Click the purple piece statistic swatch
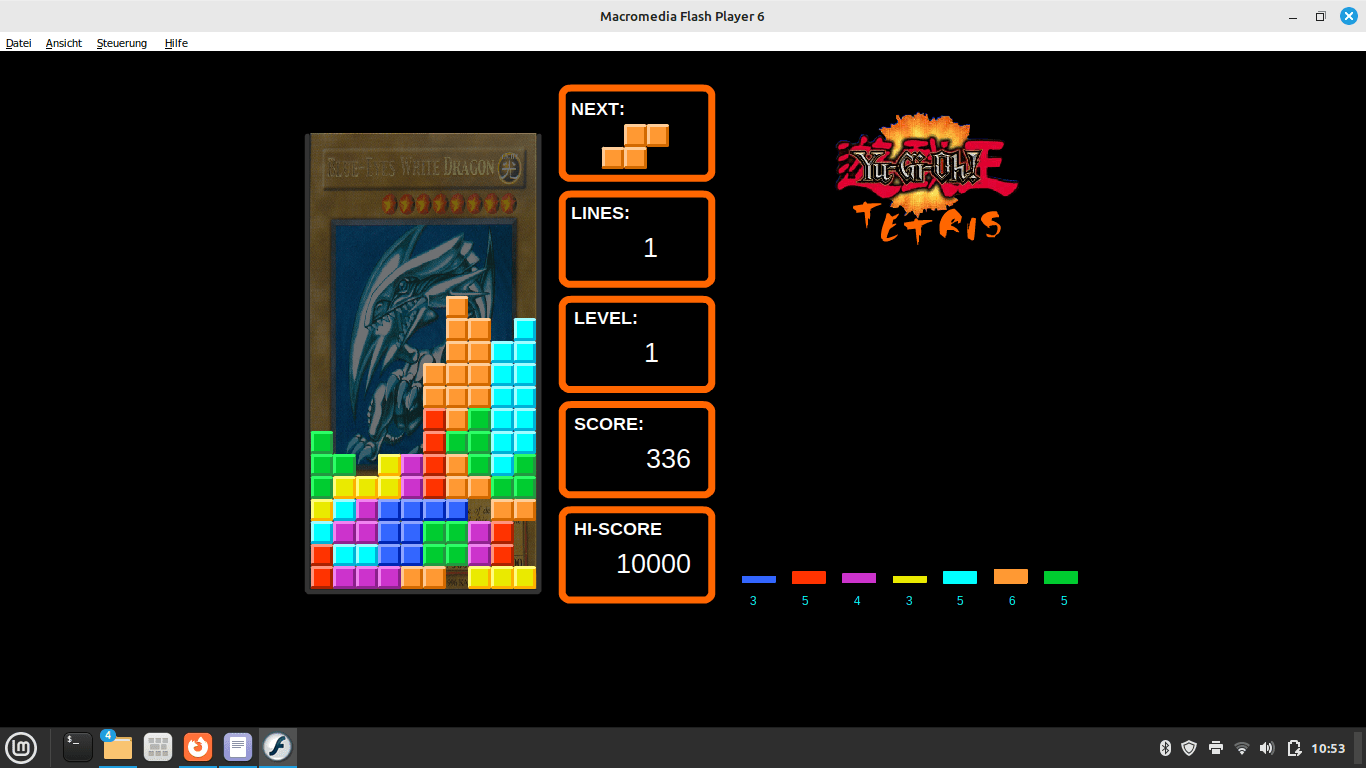 coord(859,578)
